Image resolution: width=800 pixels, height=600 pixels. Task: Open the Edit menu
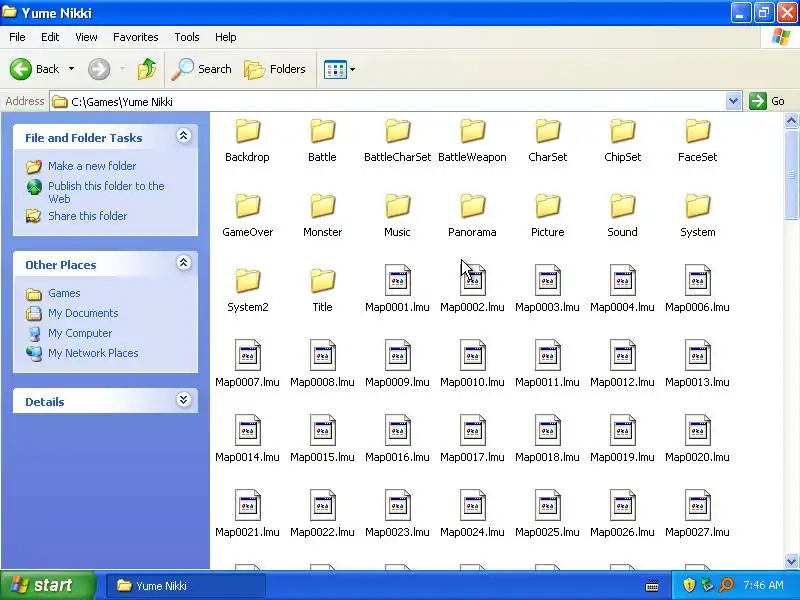tap(50, 37)
